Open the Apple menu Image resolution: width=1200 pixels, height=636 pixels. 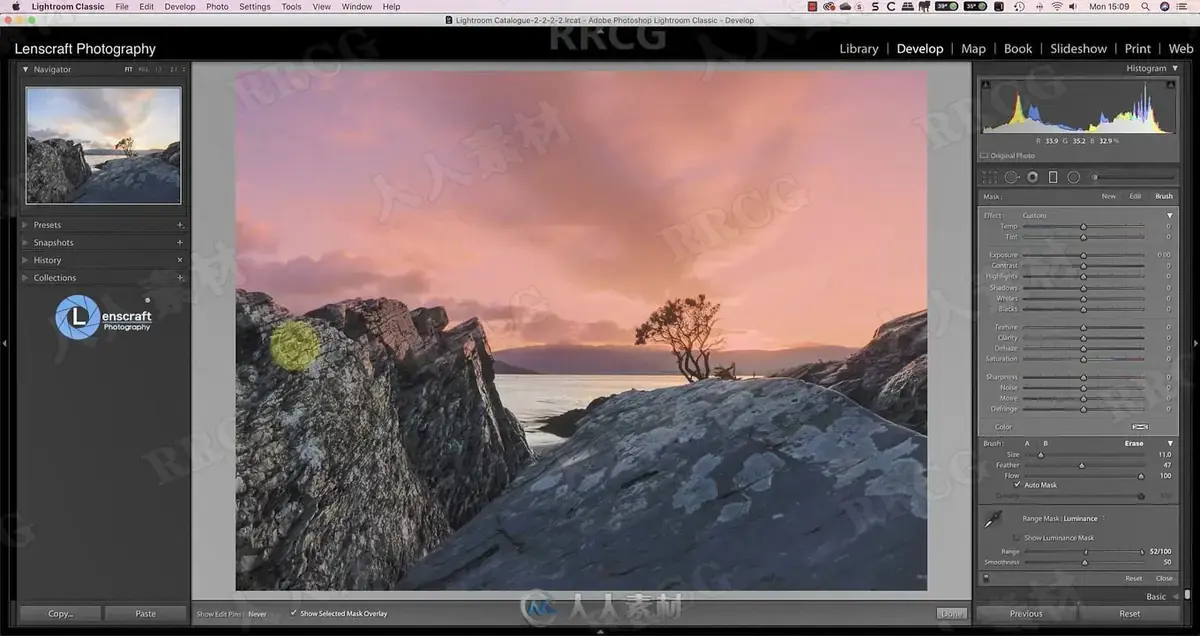point(15,6)
